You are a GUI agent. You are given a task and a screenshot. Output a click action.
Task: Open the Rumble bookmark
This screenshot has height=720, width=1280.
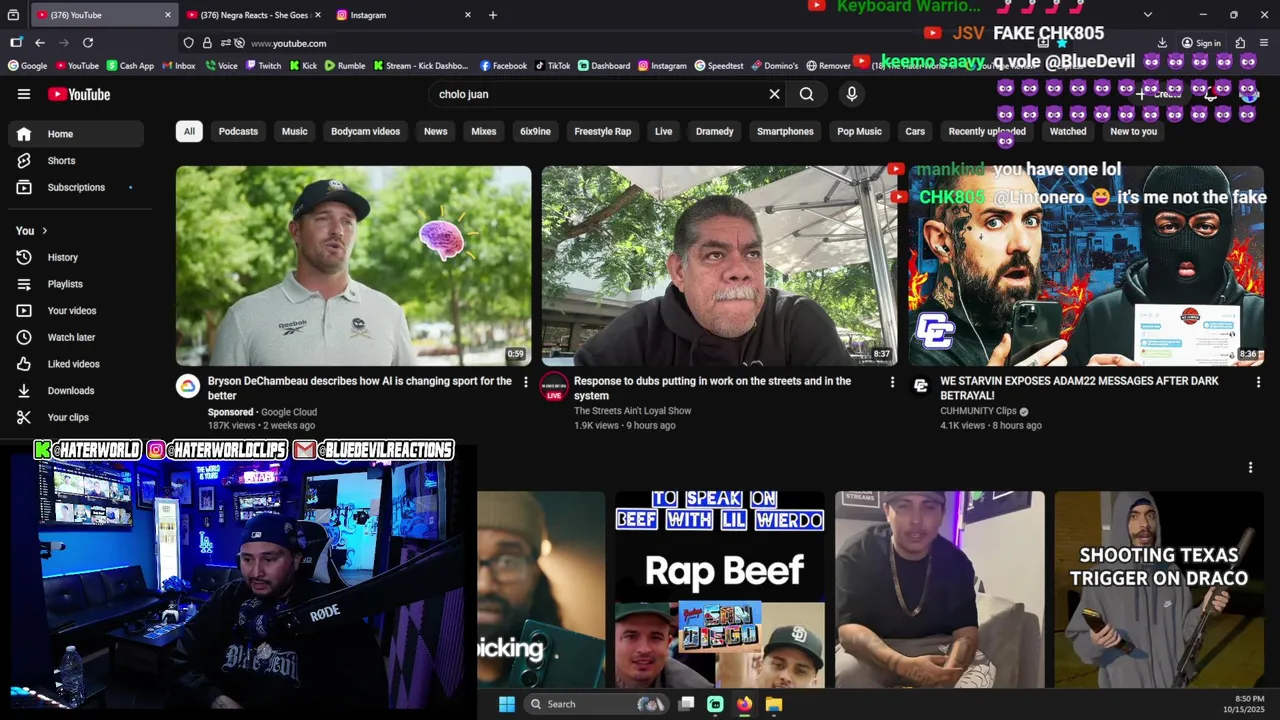[x=344, y=66]
